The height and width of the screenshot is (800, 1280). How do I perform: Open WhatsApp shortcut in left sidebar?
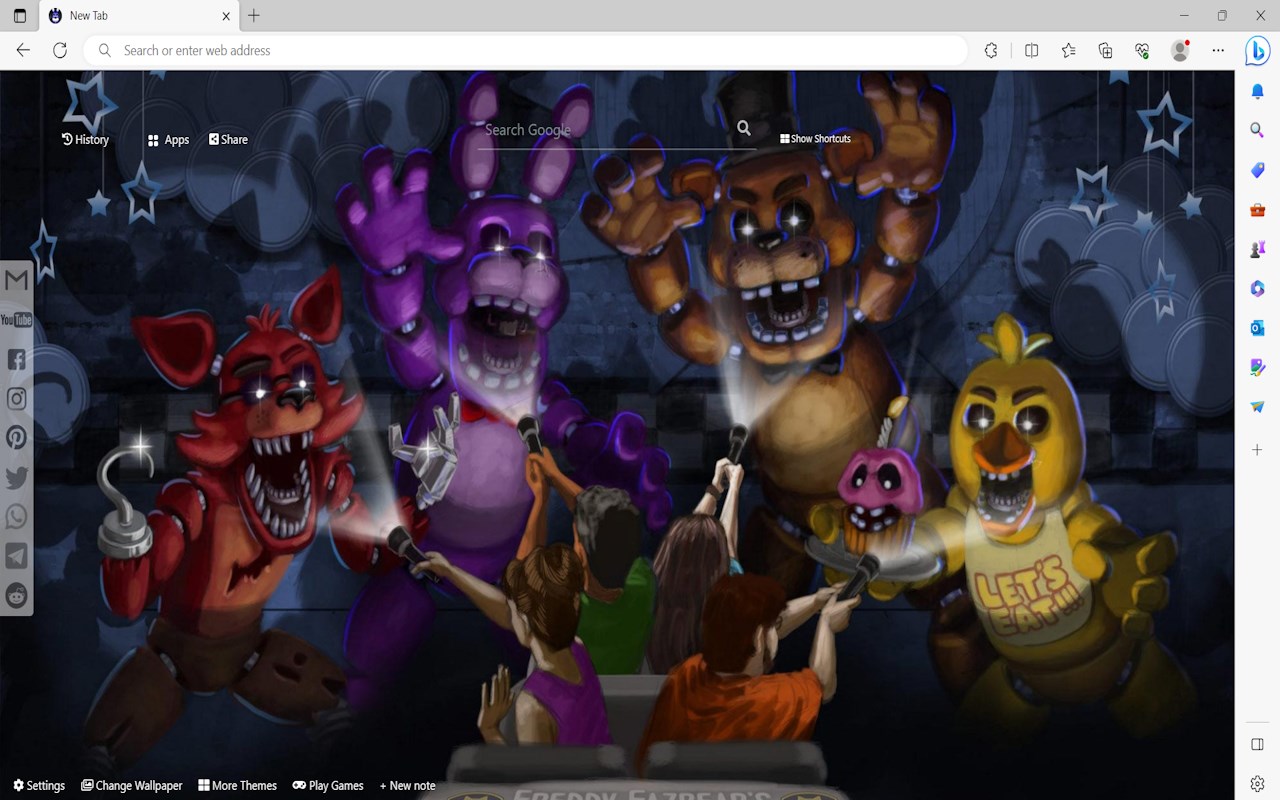[16, 517]
